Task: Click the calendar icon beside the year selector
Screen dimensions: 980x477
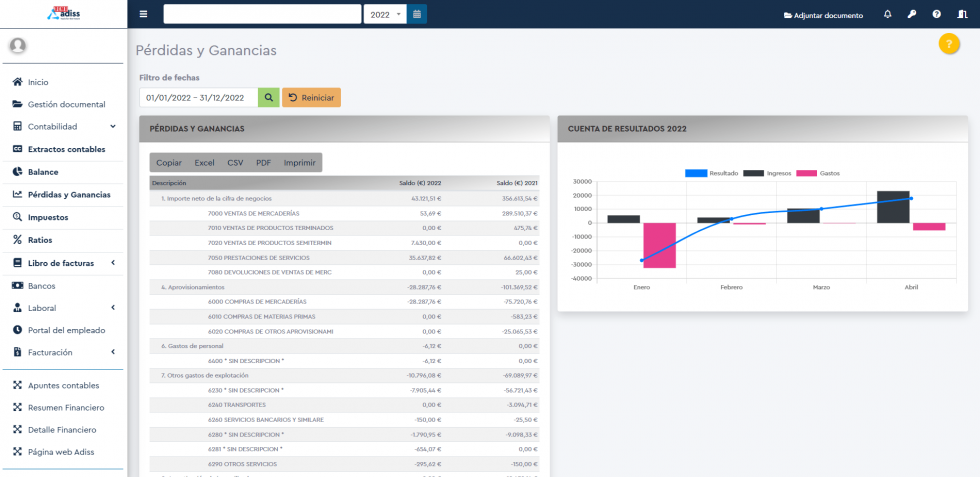Action: point(417,14)
